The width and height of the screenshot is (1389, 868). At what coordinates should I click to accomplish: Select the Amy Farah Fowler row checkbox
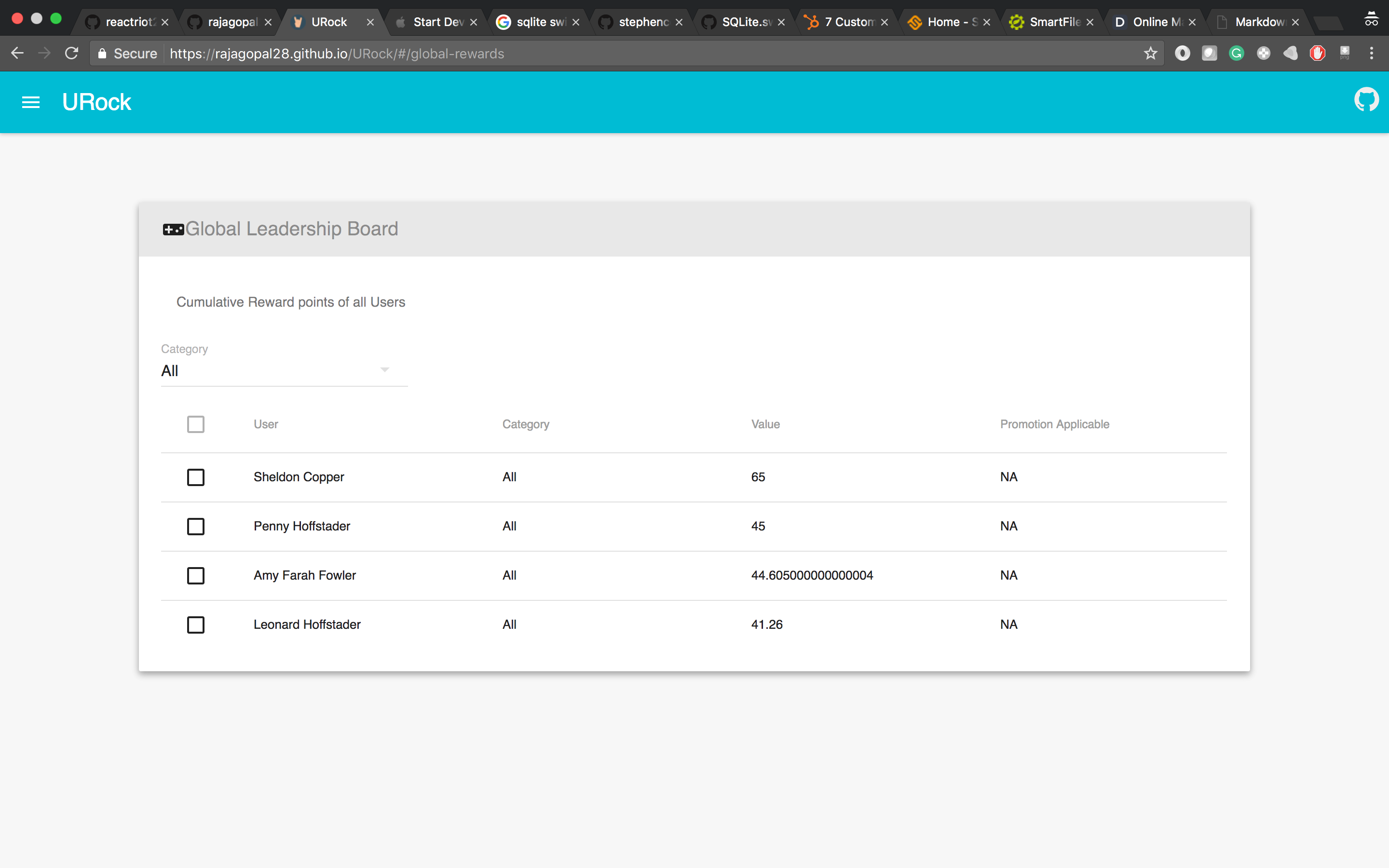point(196,575)
